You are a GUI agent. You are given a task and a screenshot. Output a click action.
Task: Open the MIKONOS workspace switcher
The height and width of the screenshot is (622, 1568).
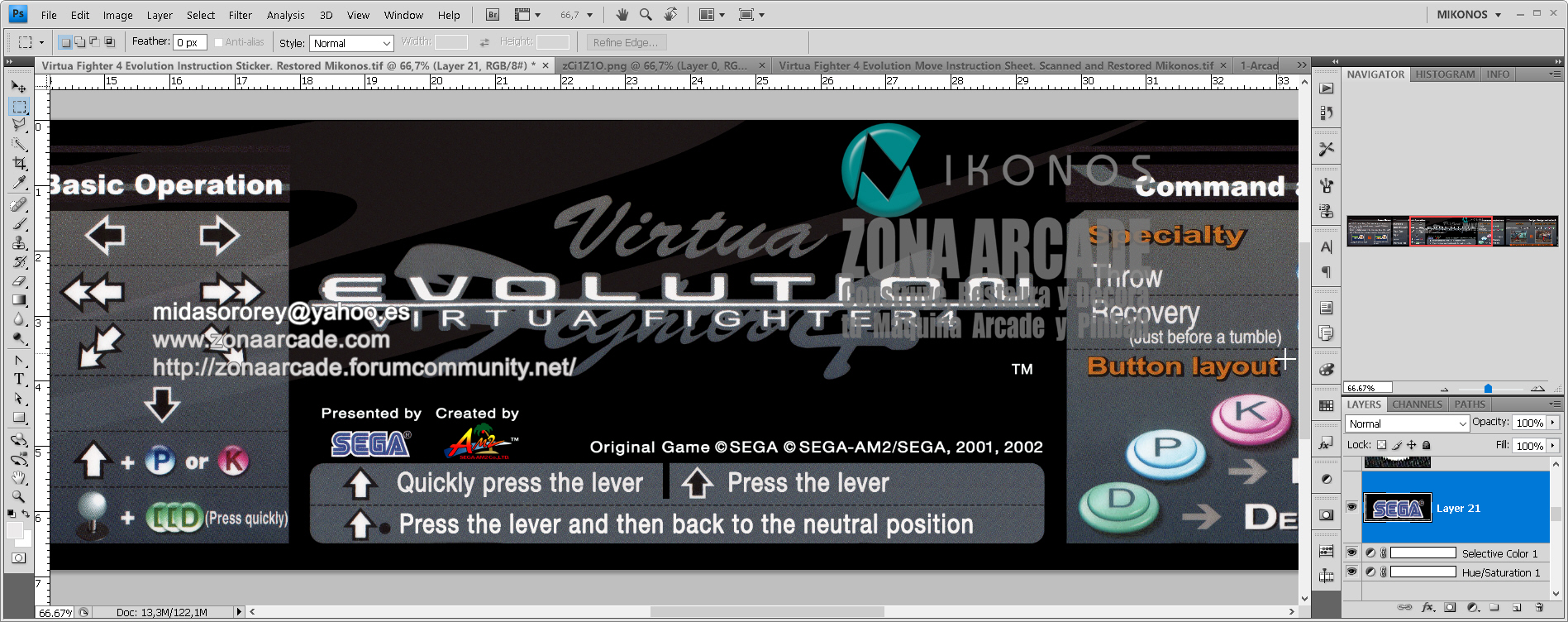tap(1468, 15)
